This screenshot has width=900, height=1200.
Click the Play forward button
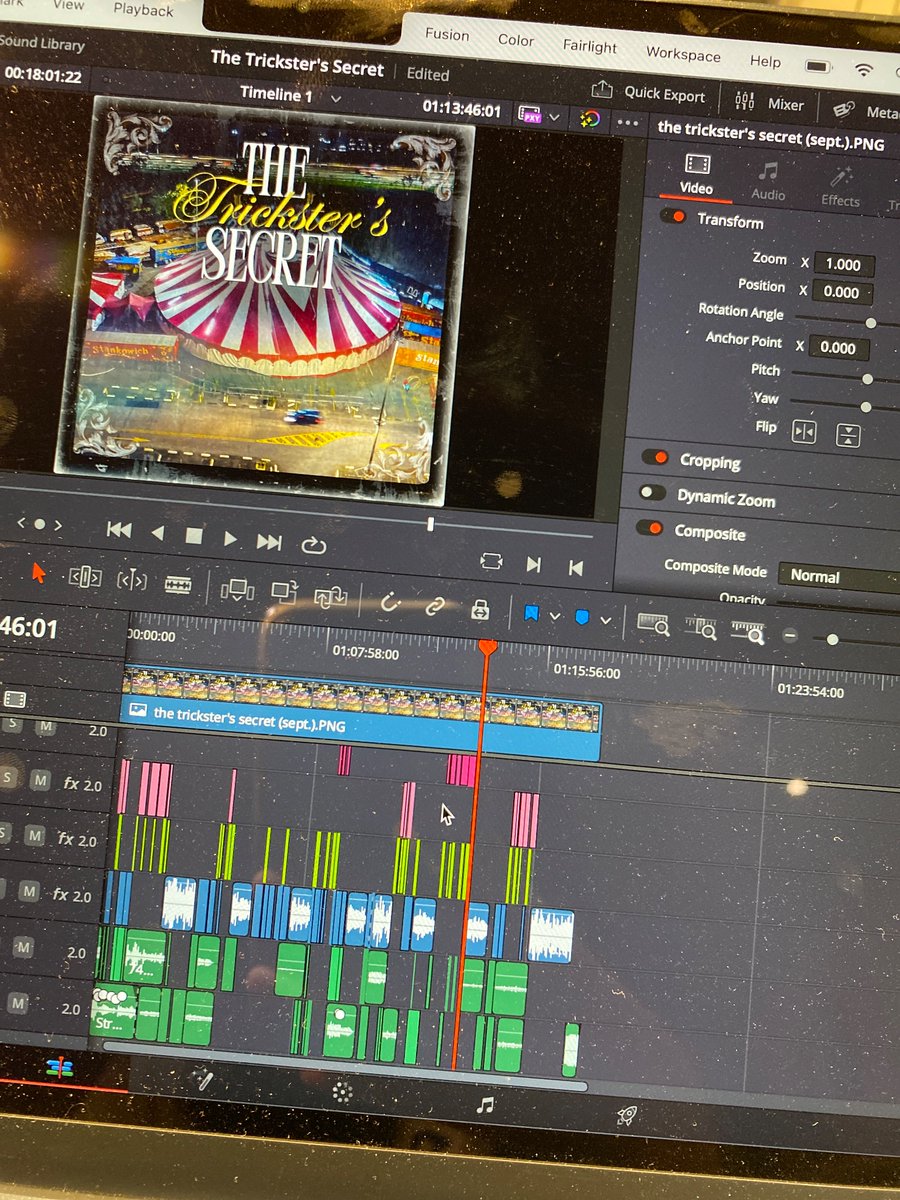[x=230, y=538]
